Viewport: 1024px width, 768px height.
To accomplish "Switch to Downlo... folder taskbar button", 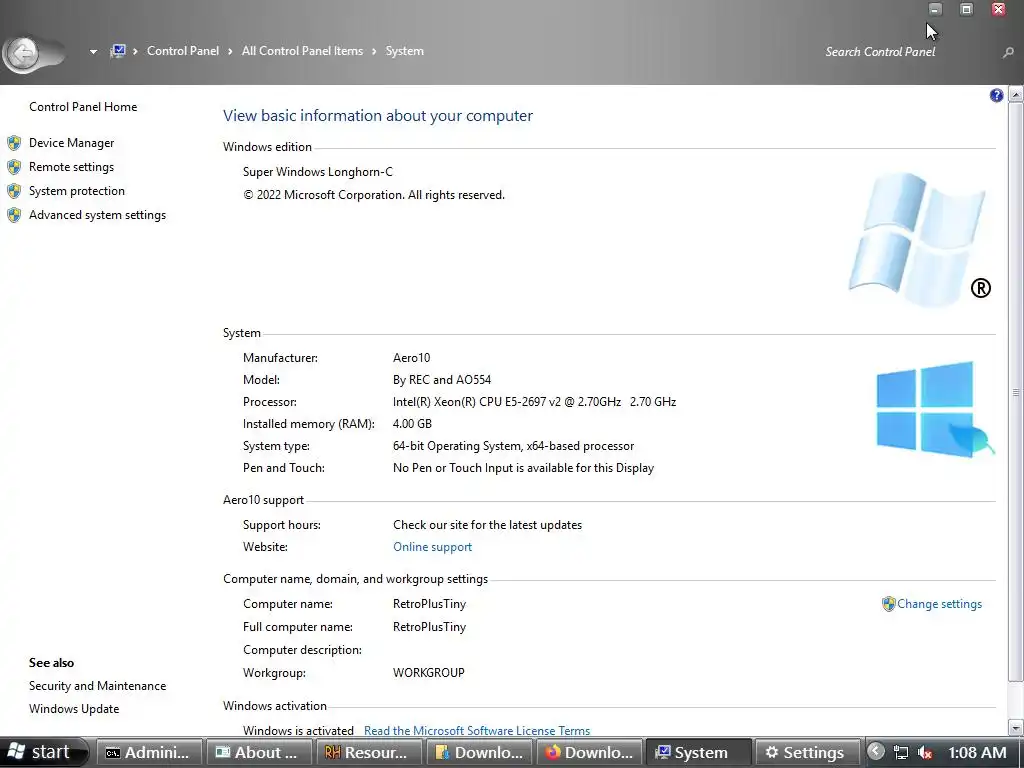I will 479,752.
